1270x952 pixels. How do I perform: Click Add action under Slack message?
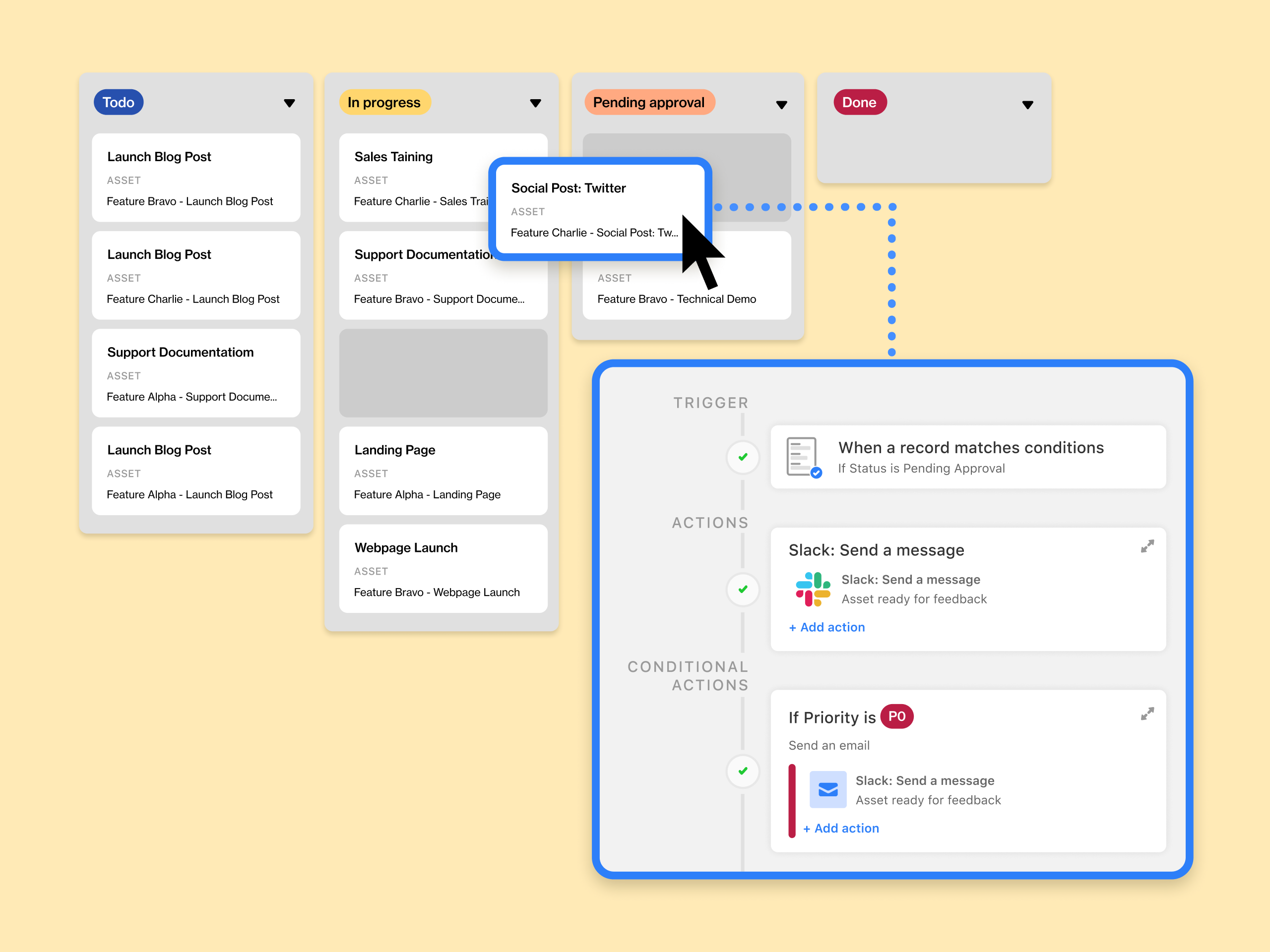(827, 627)
